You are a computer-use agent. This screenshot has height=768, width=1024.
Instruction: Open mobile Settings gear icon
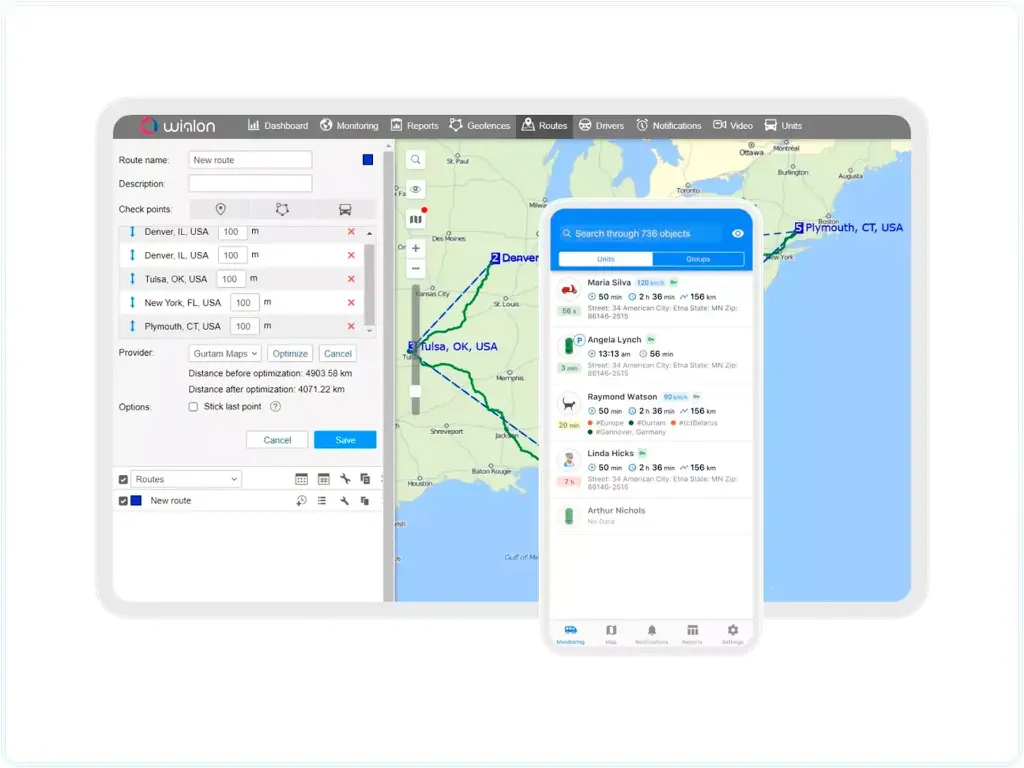point(733,633)
